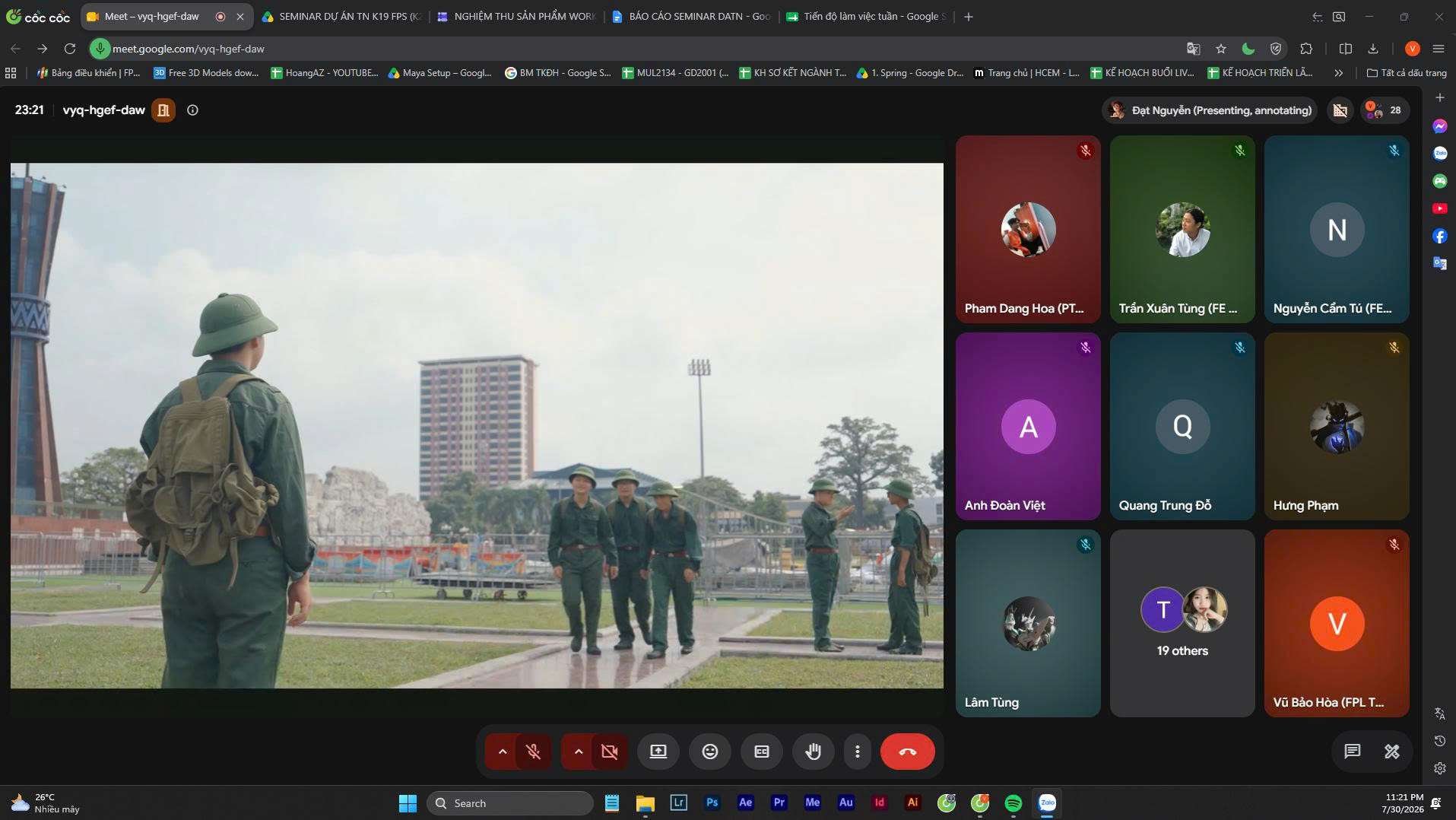Click the present screen icon
1456x820 pixels.
[x=658, y=752]
